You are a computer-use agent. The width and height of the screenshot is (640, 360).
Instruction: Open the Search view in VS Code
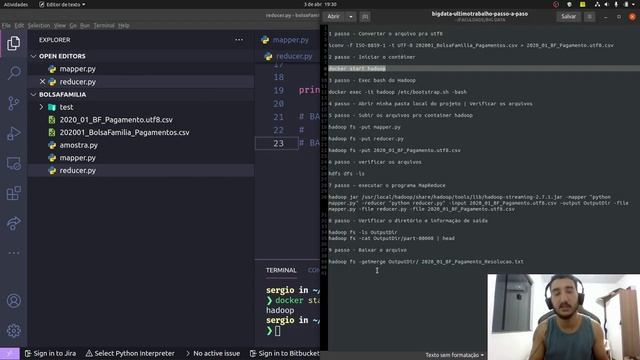coord(14,73)
